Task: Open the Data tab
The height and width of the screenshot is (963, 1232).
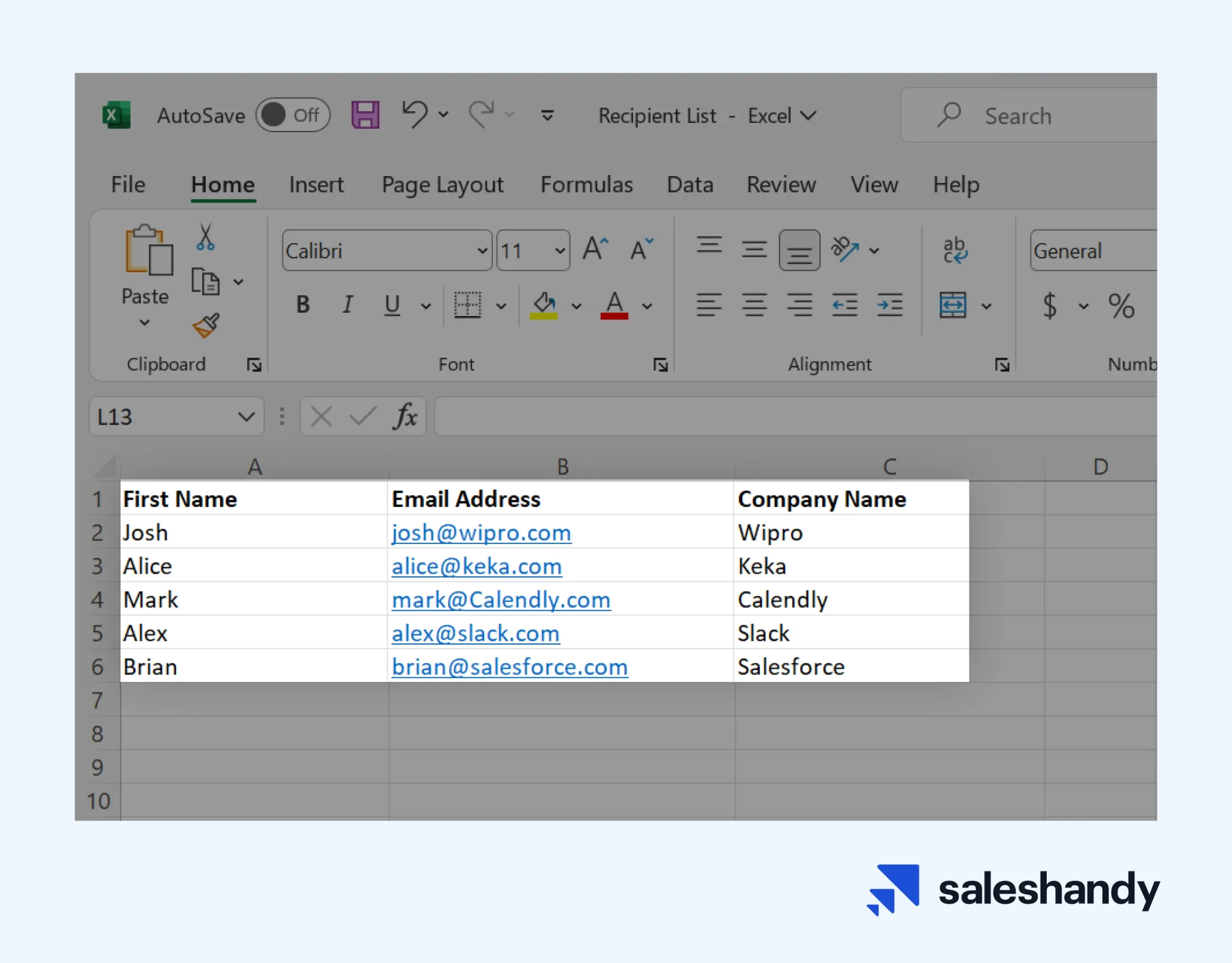Action: point(690,184)
